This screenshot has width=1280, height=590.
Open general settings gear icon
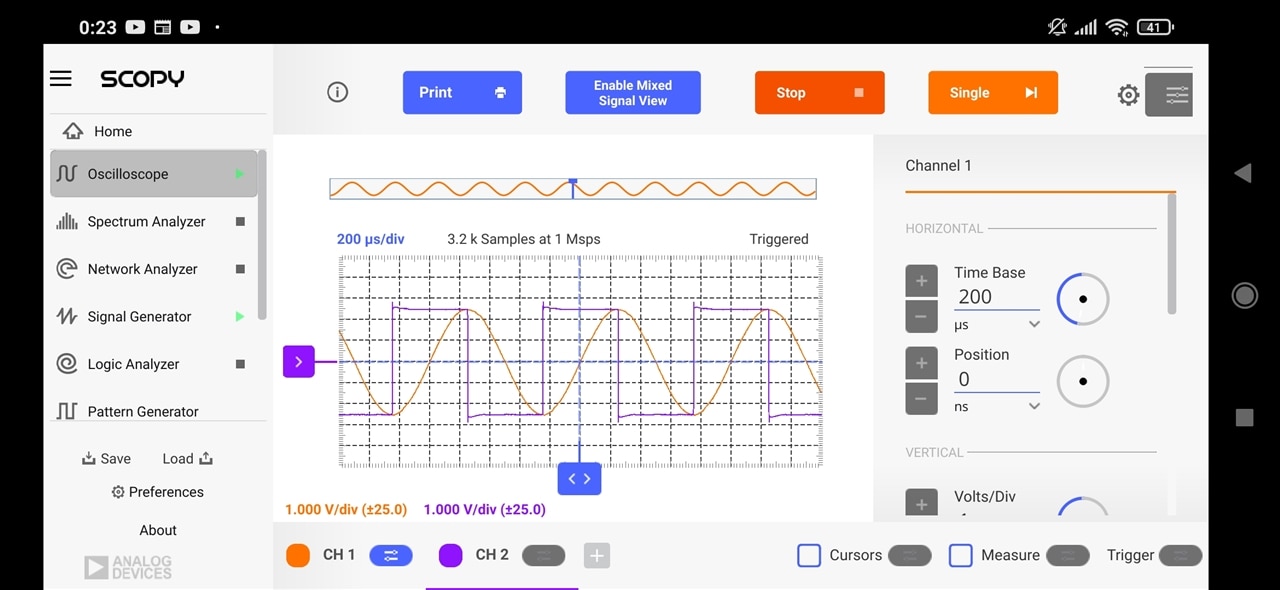coord(1128,95)
